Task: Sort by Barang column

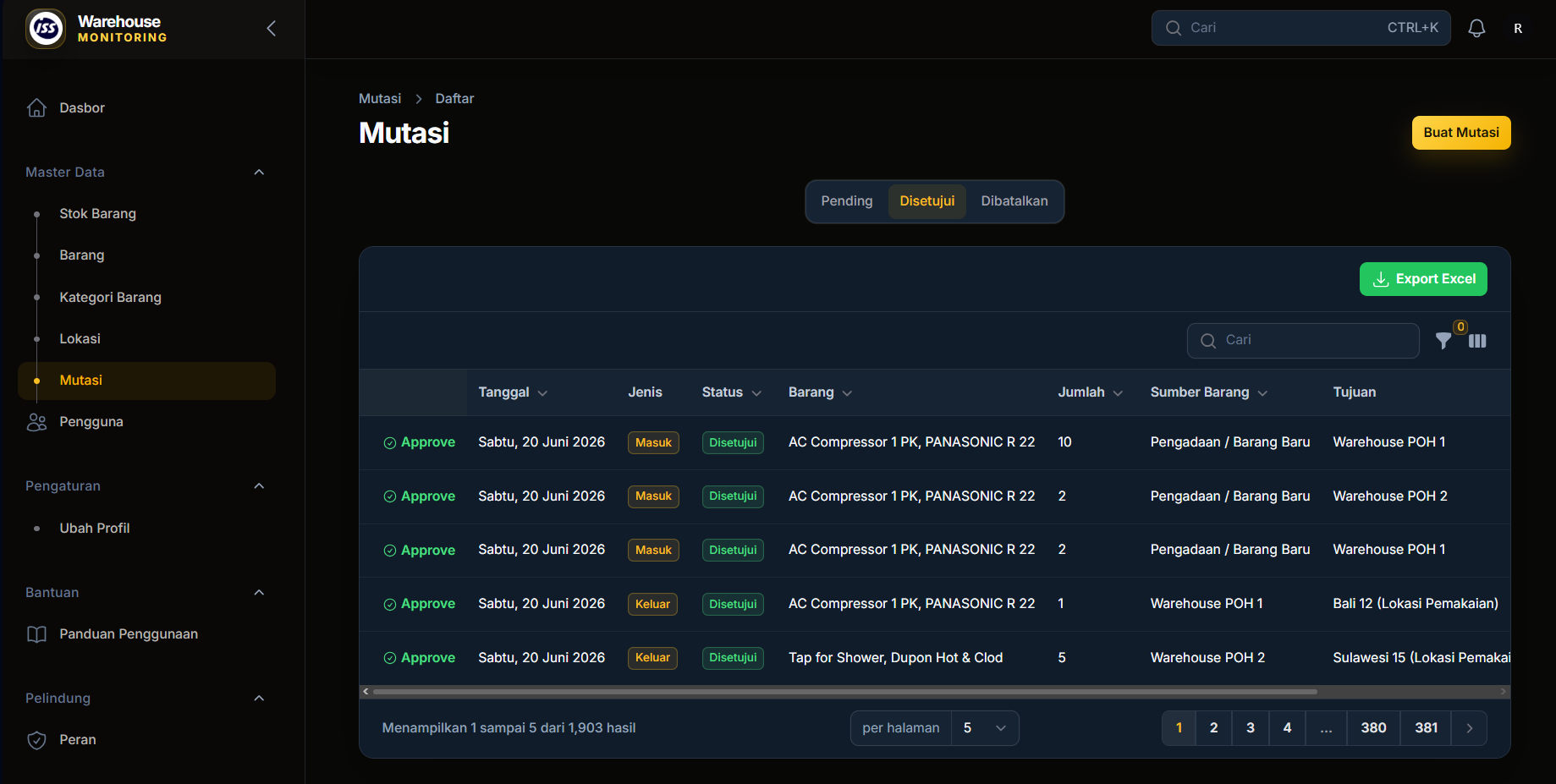Action: coord(820,392)
